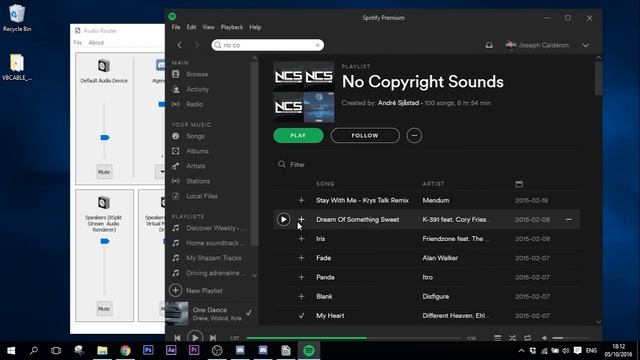This screenshot has width=640, height=360.
Task: Collapse the sidebar playlist list down-chevron
Action: (255, 276)
